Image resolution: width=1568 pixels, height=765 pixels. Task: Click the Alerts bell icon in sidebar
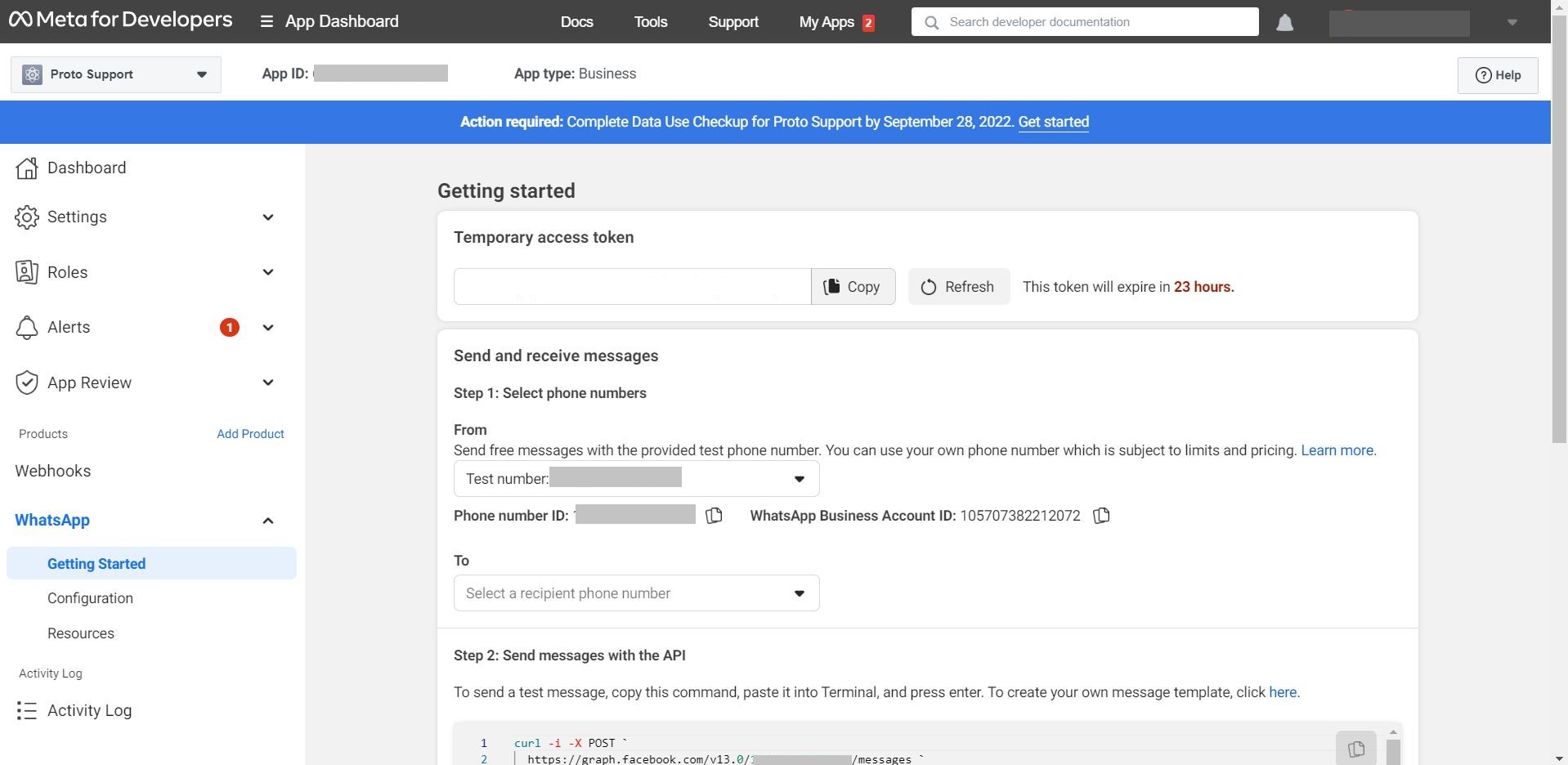point(27,328)
